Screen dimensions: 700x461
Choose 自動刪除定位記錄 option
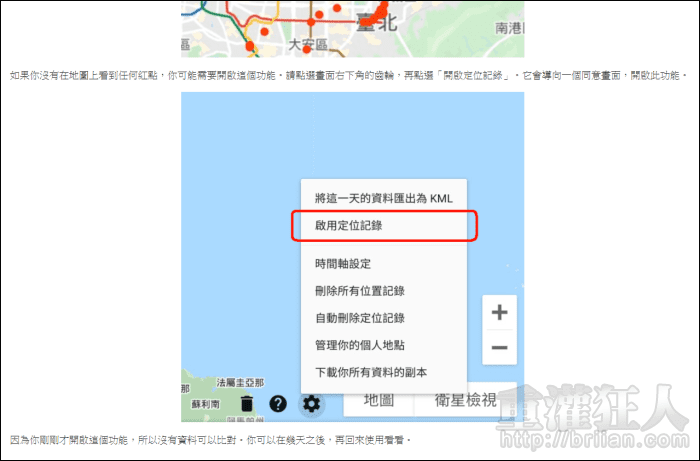(359, 318)
